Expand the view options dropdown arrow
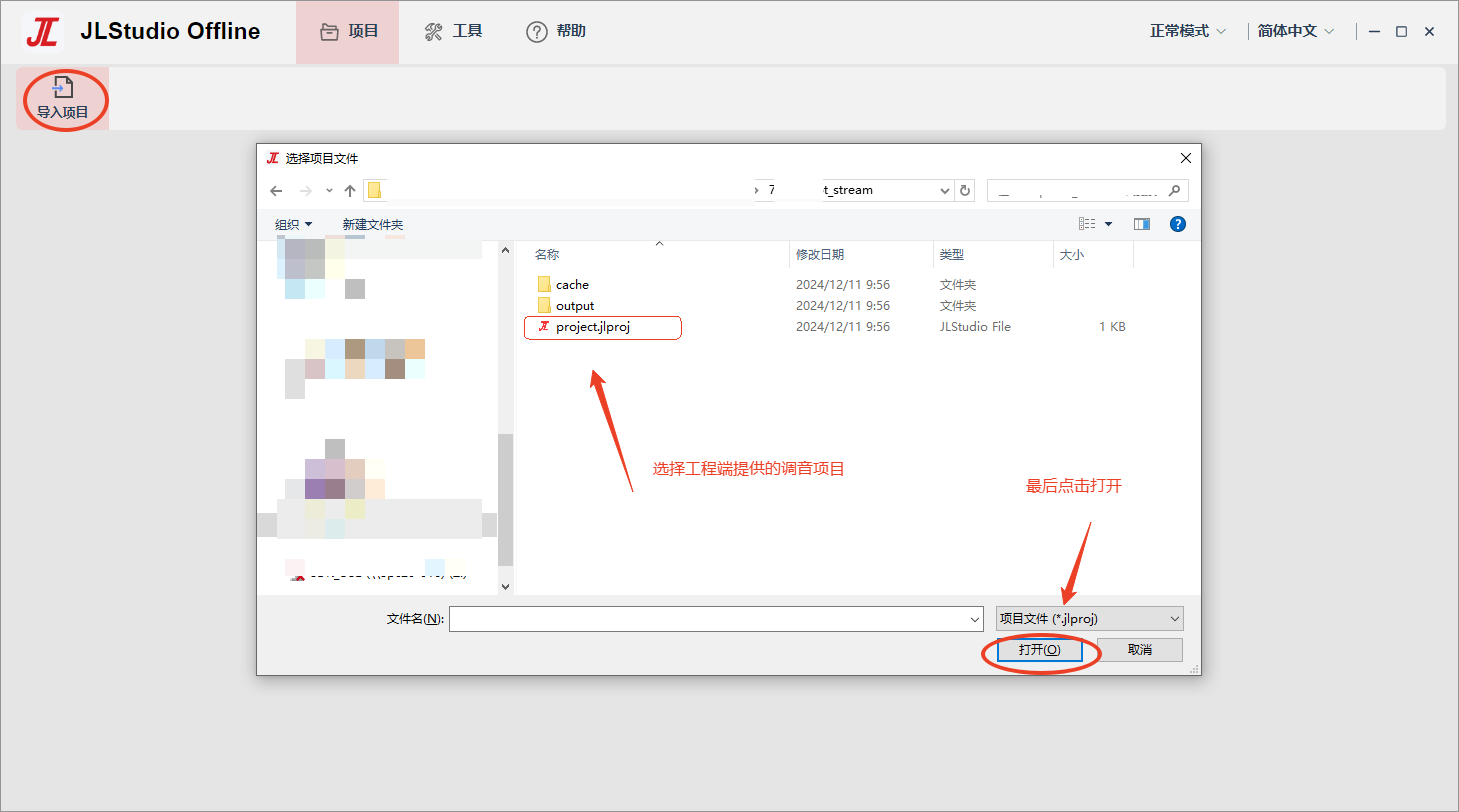This screenshot has height=812, width=1459. (x=1109, y=225)
